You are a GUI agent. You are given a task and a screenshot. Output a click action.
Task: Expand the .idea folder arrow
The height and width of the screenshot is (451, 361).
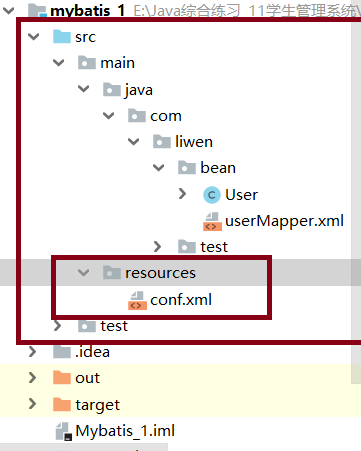tap(32, 351)
